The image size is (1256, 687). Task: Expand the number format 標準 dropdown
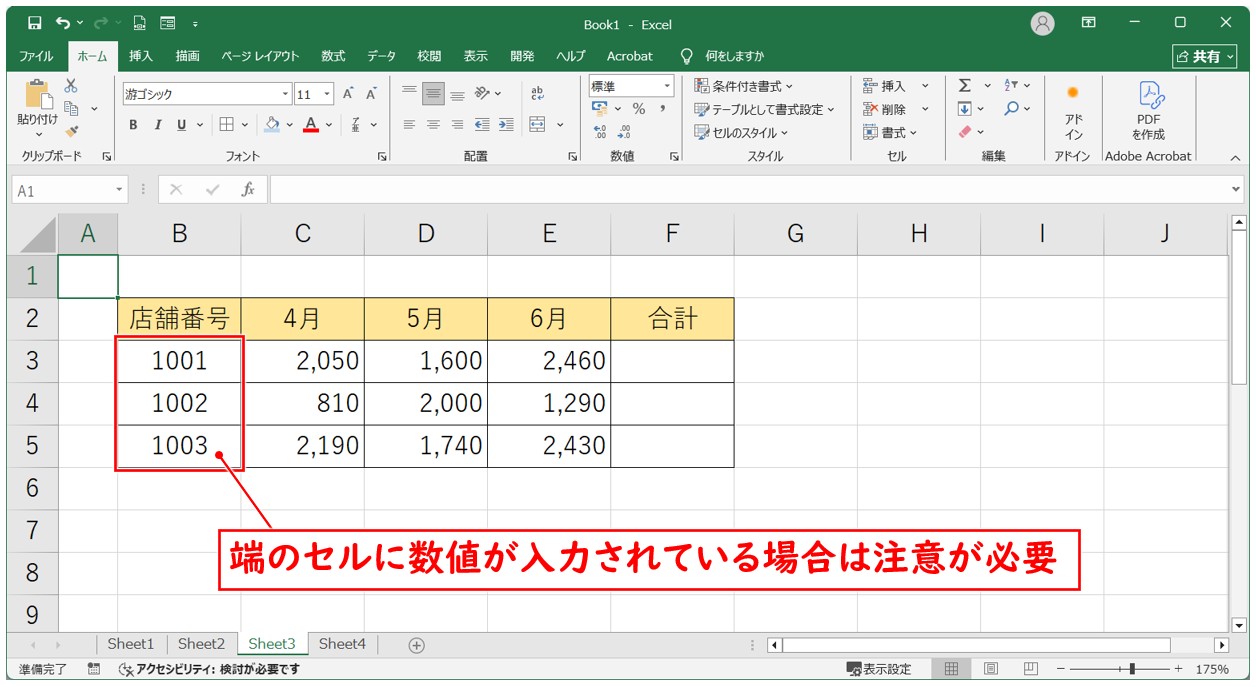(666, 87)
